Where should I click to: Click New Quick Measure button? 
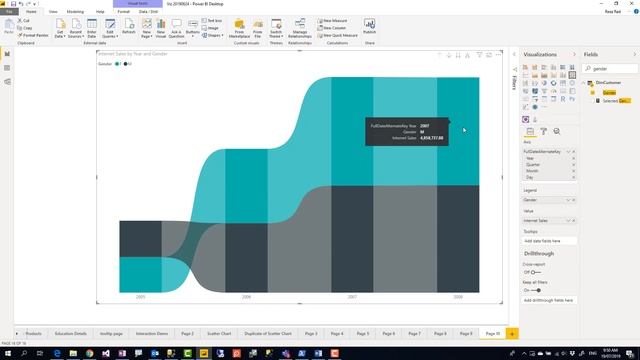tap(338, 36)
